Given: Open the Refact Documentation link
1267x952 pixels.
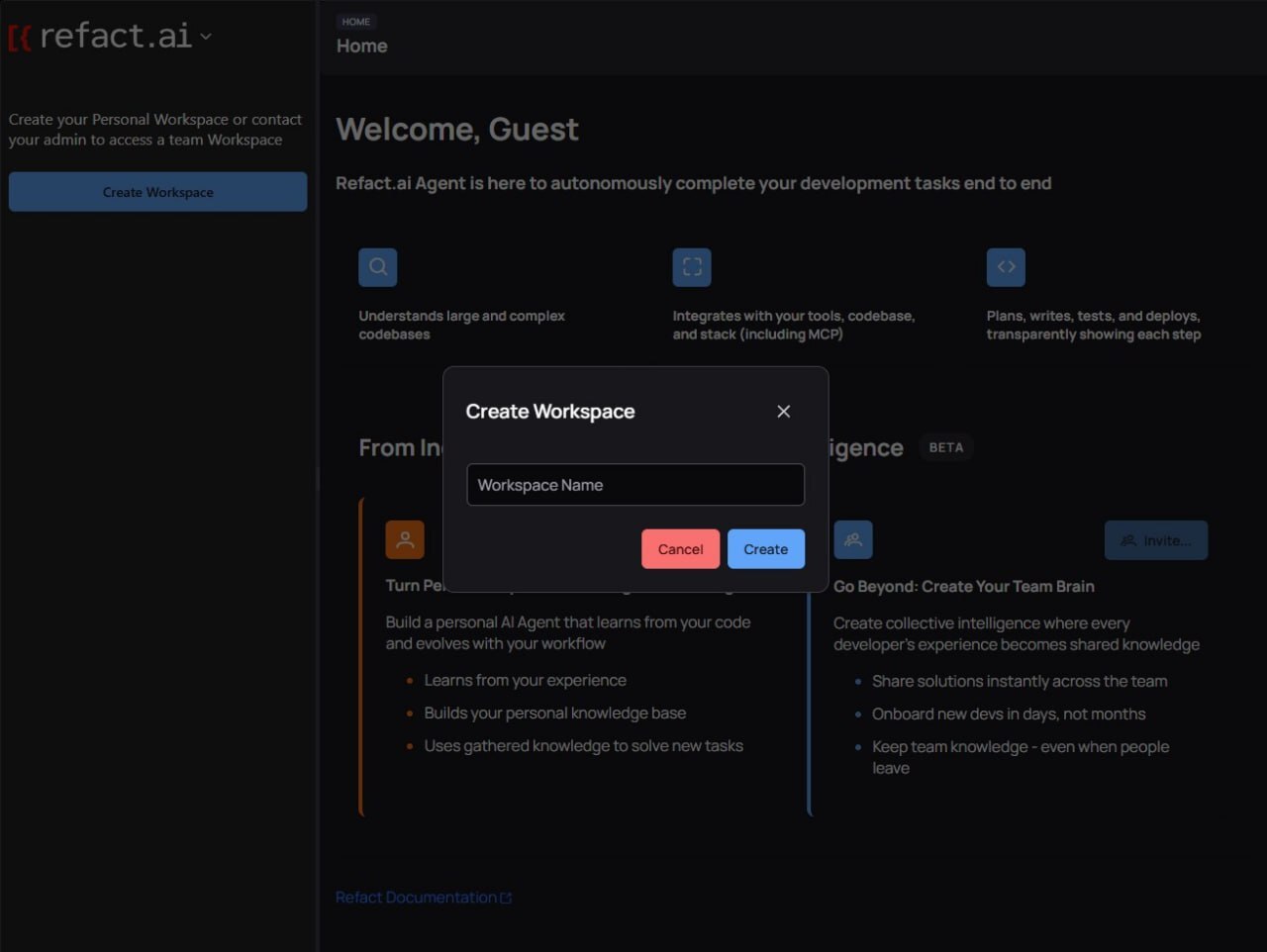Looking at the screenshot, I should coord(424,898).
